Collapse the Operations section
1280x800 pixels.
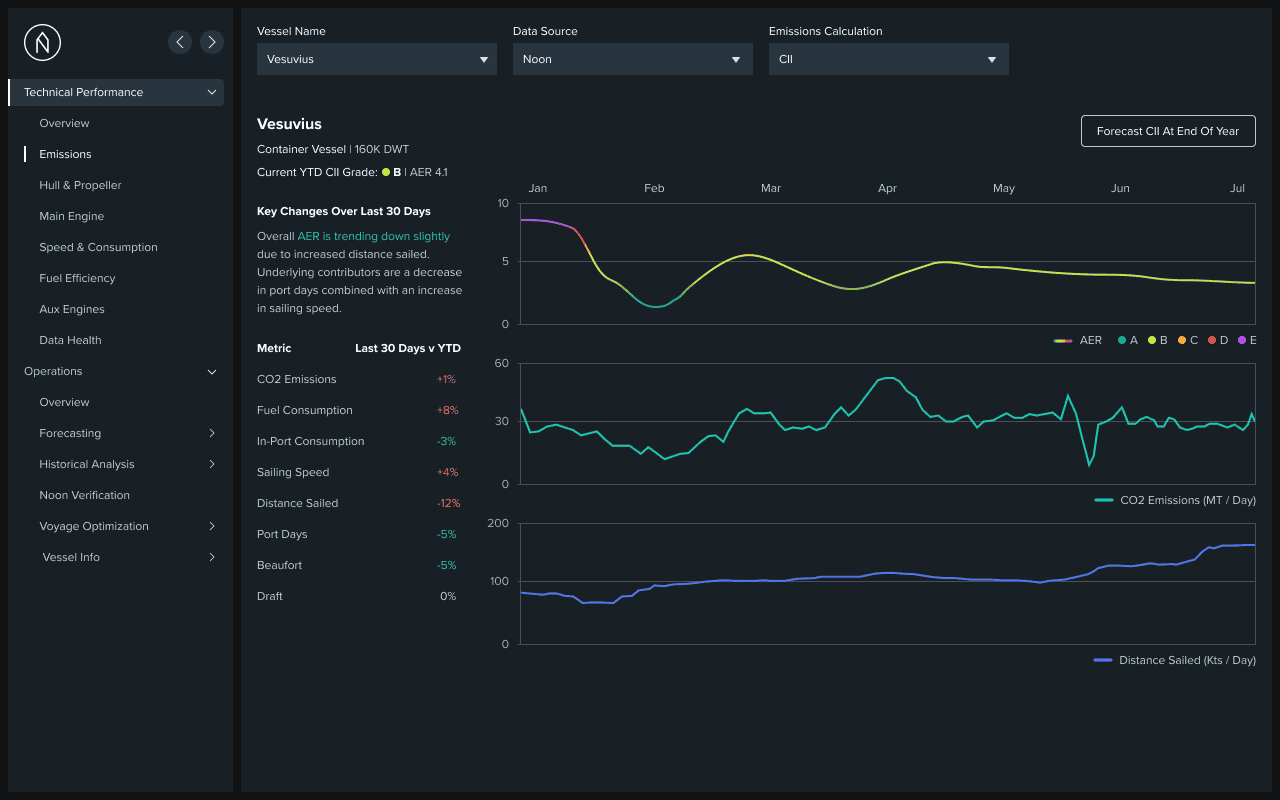[x=211, y=371]
